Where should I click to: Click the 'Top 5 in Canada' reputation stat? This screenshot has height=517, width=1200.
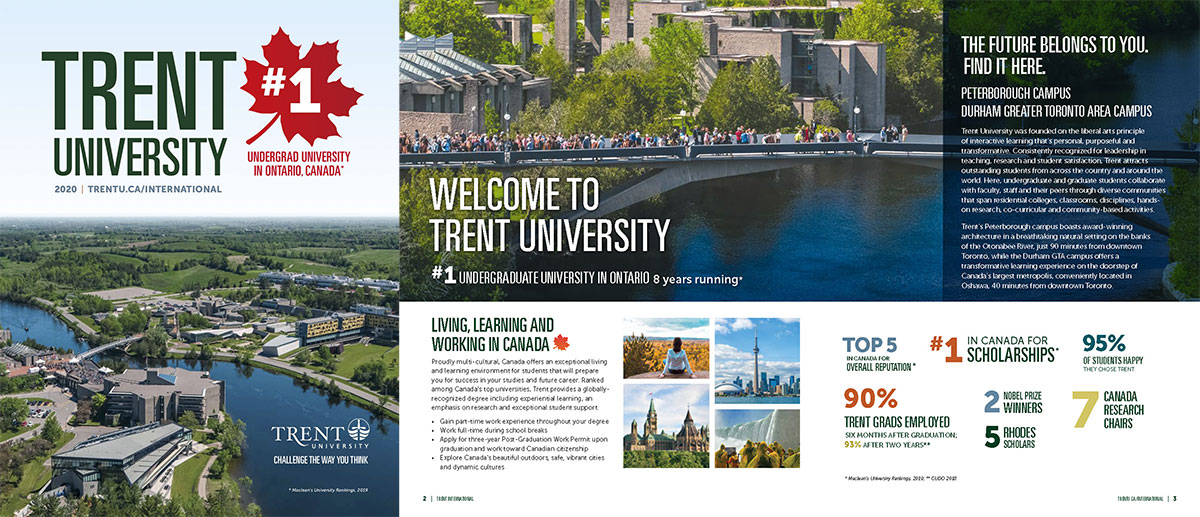tap(878, 352)
